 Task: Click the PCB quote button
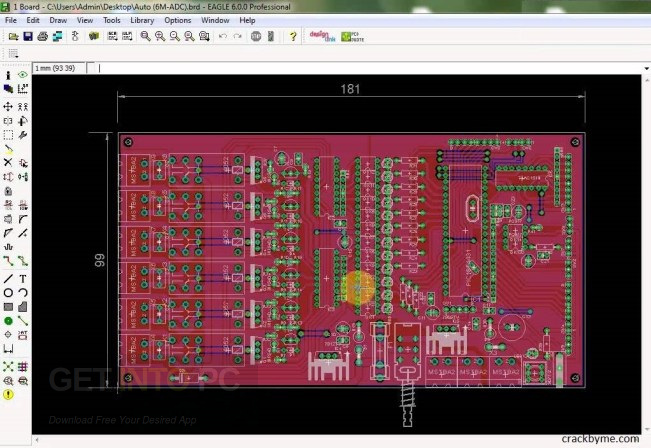tap(352, 37)
